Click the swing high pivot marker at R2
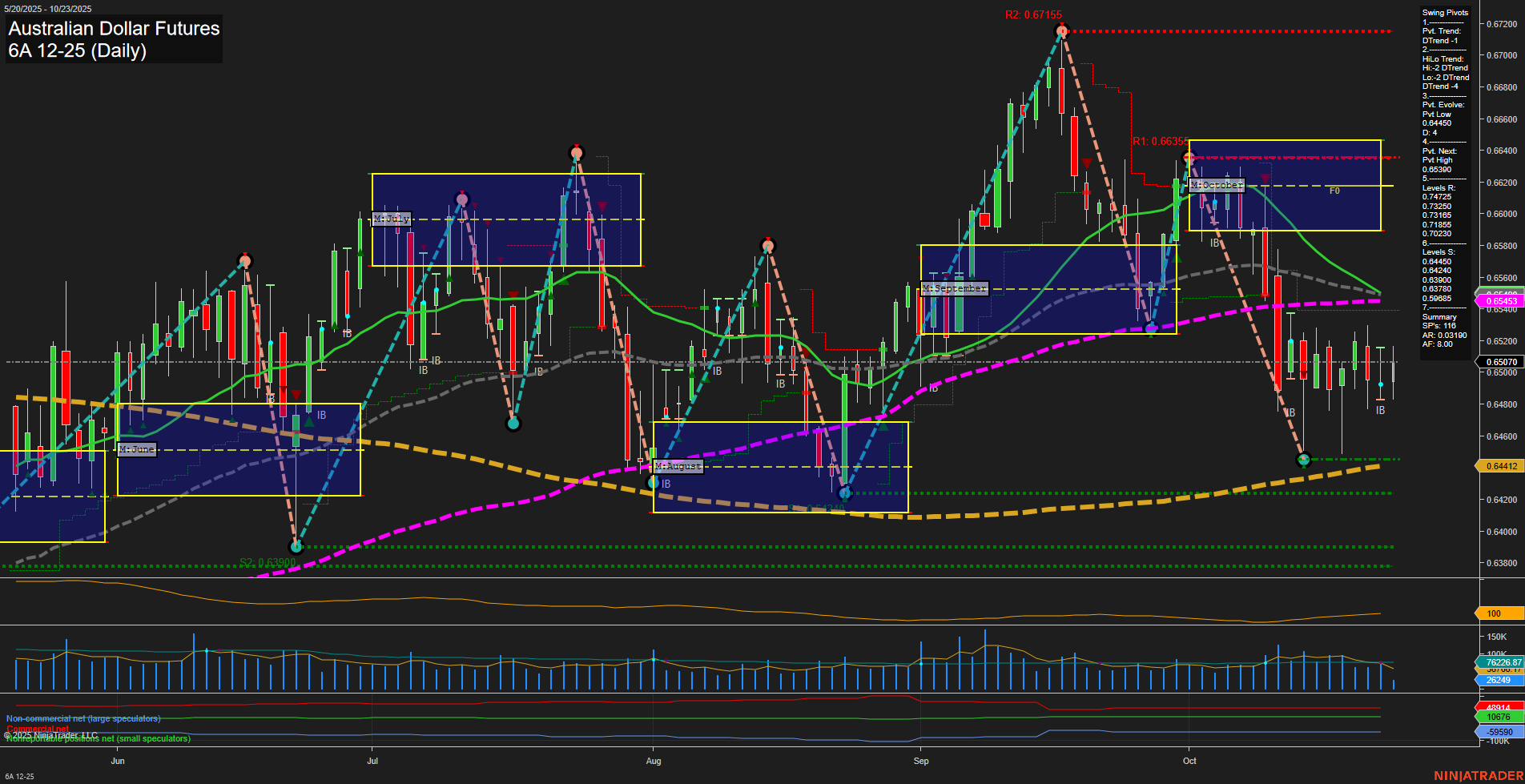Image resolution: width=1525 pixels, height=784 pixels. pos(1061,32)
